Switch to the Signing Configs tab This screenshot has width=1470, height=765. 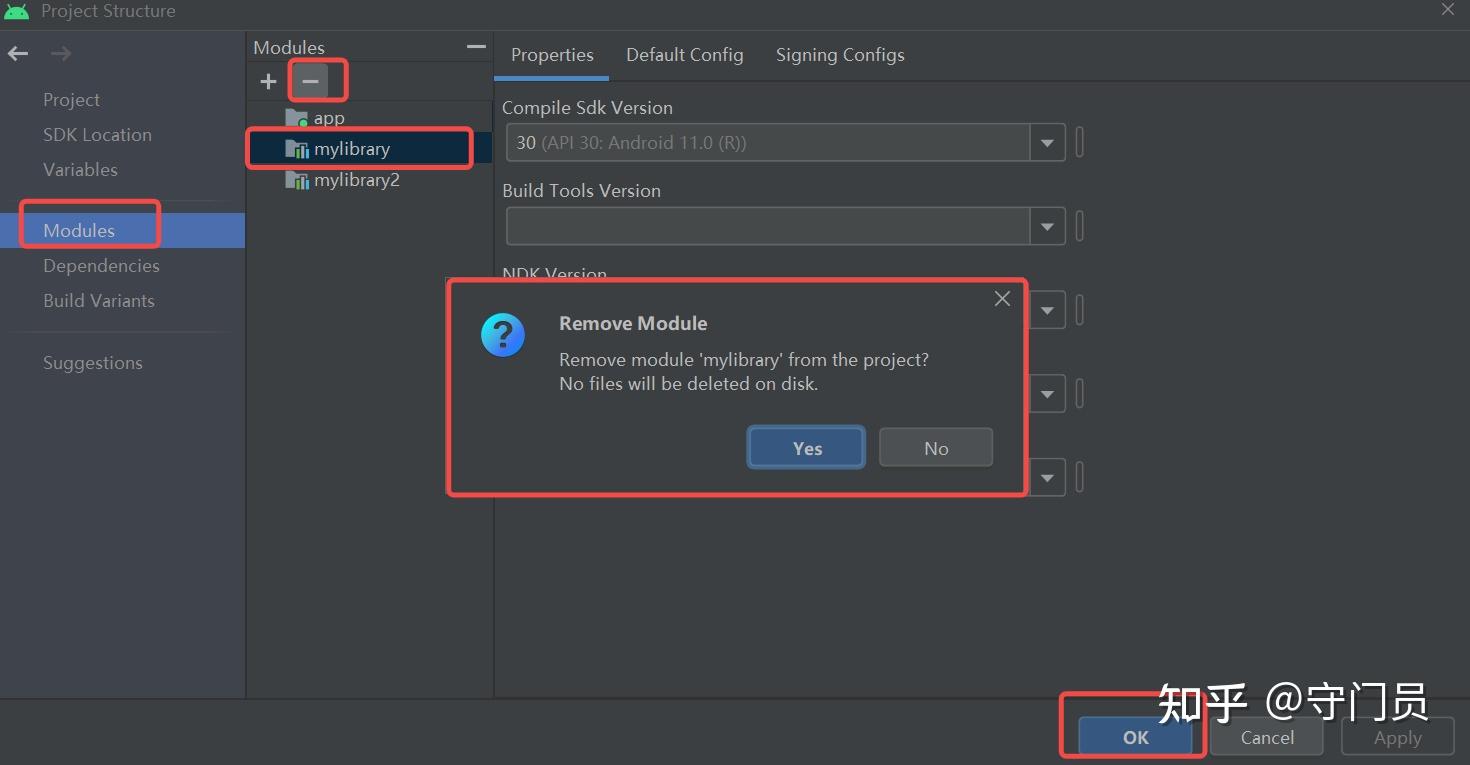coord(839,55)
